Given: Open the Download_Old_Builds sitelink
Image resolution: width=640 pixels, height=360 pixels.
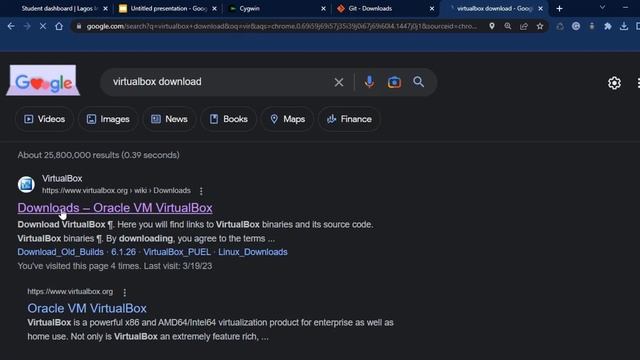Looking at the screenshot, I should tap(60, 252).
